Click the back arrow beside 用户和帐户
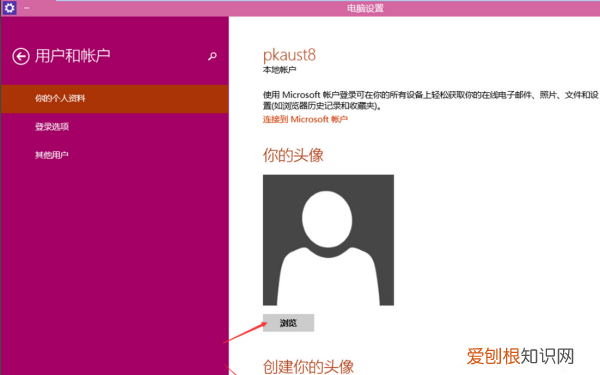Viewport: 600px width, 375px height. click(x=21, y=56)
